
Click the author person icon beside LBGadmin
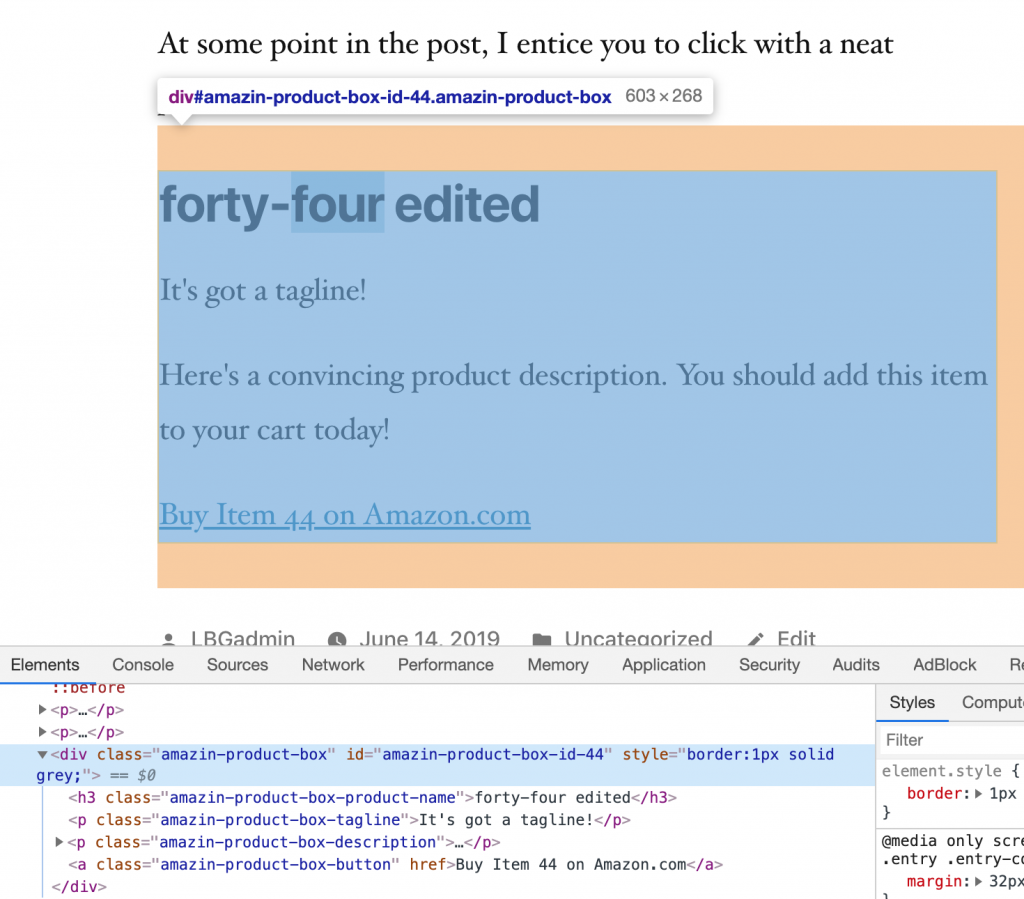click(169, 639)
